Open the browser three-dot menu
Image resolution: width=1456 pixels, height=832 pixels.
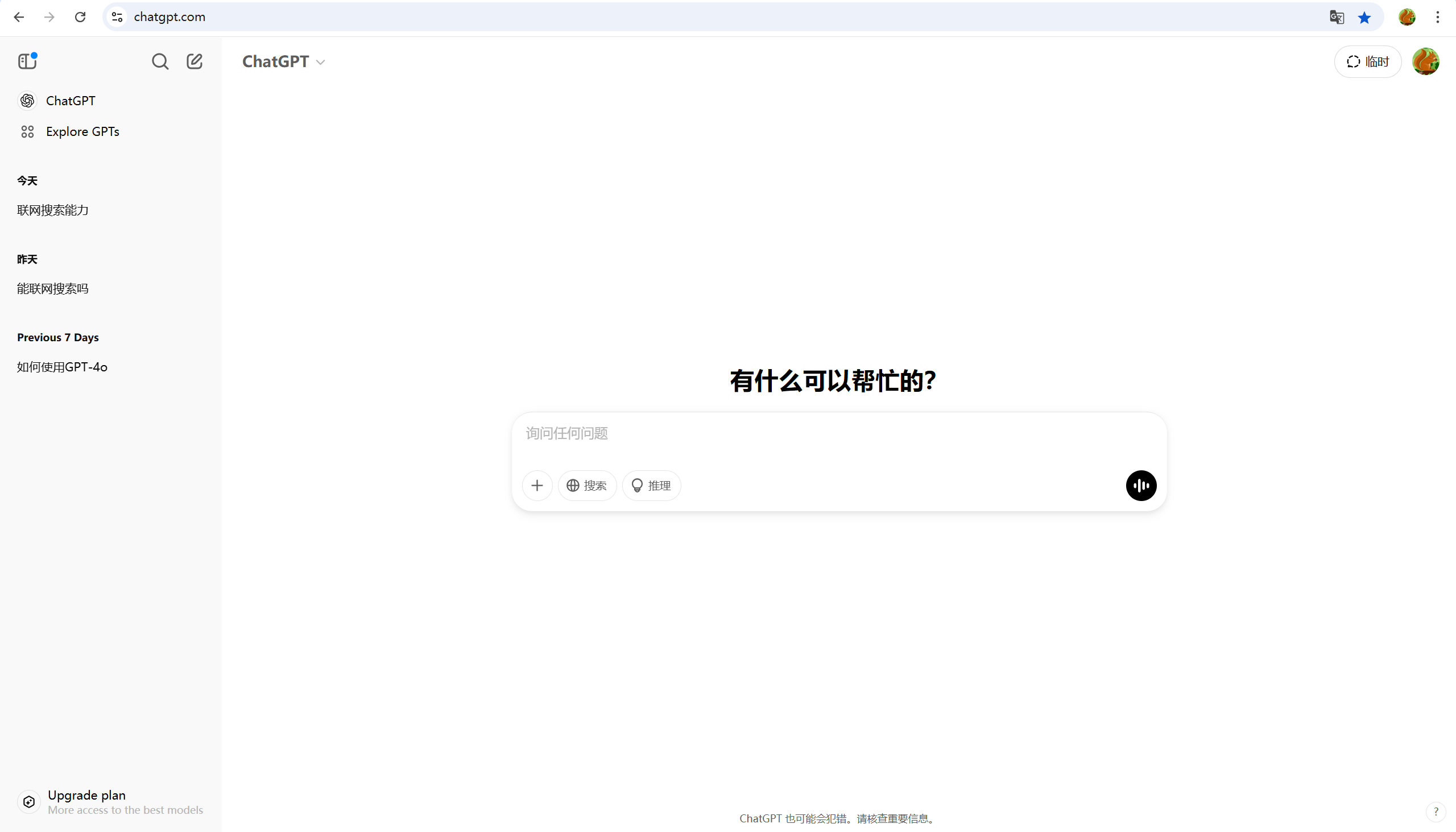click(1437, 16)
